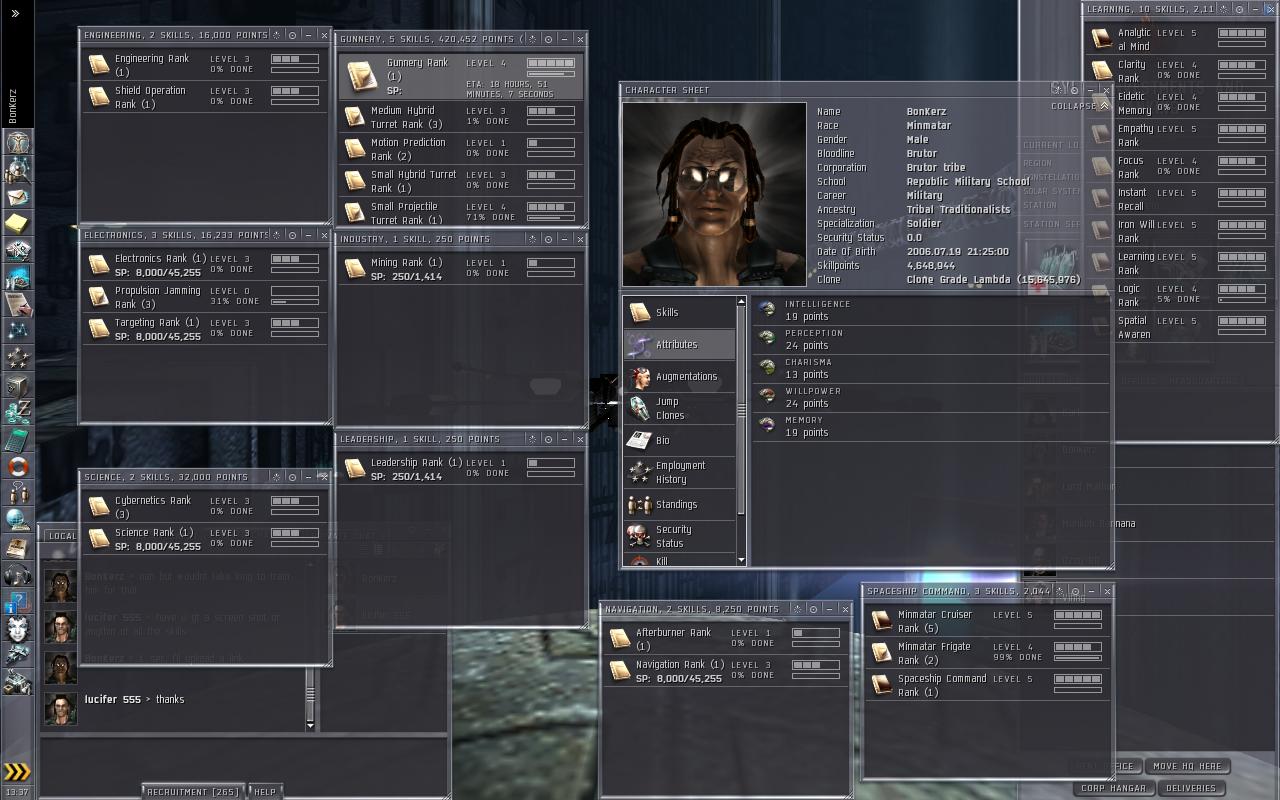Click the blue question-mark info sidebar icon

point(18,601)
